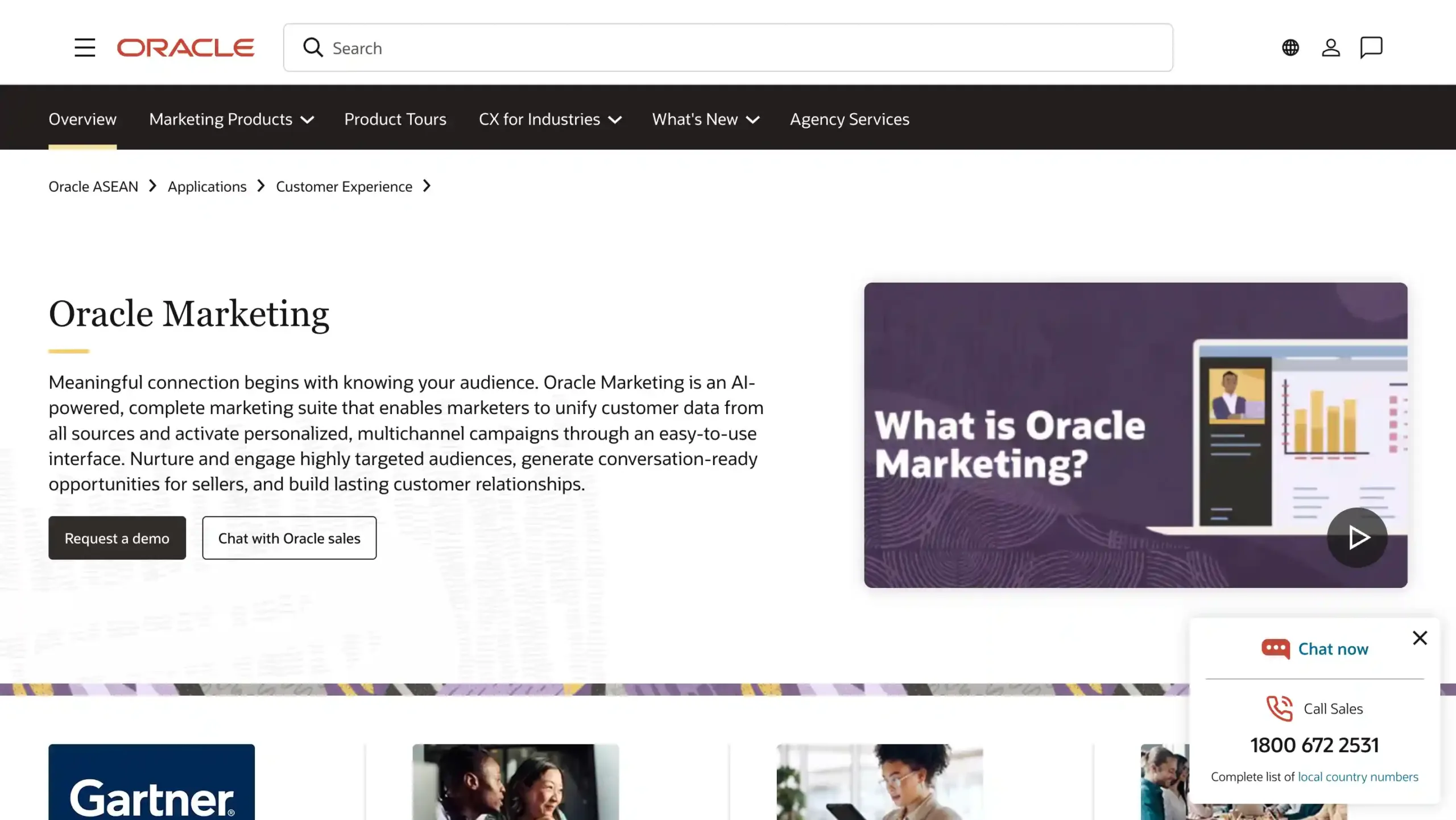Click the red phone icon beside Call Sales

(x=1280, y=708)
